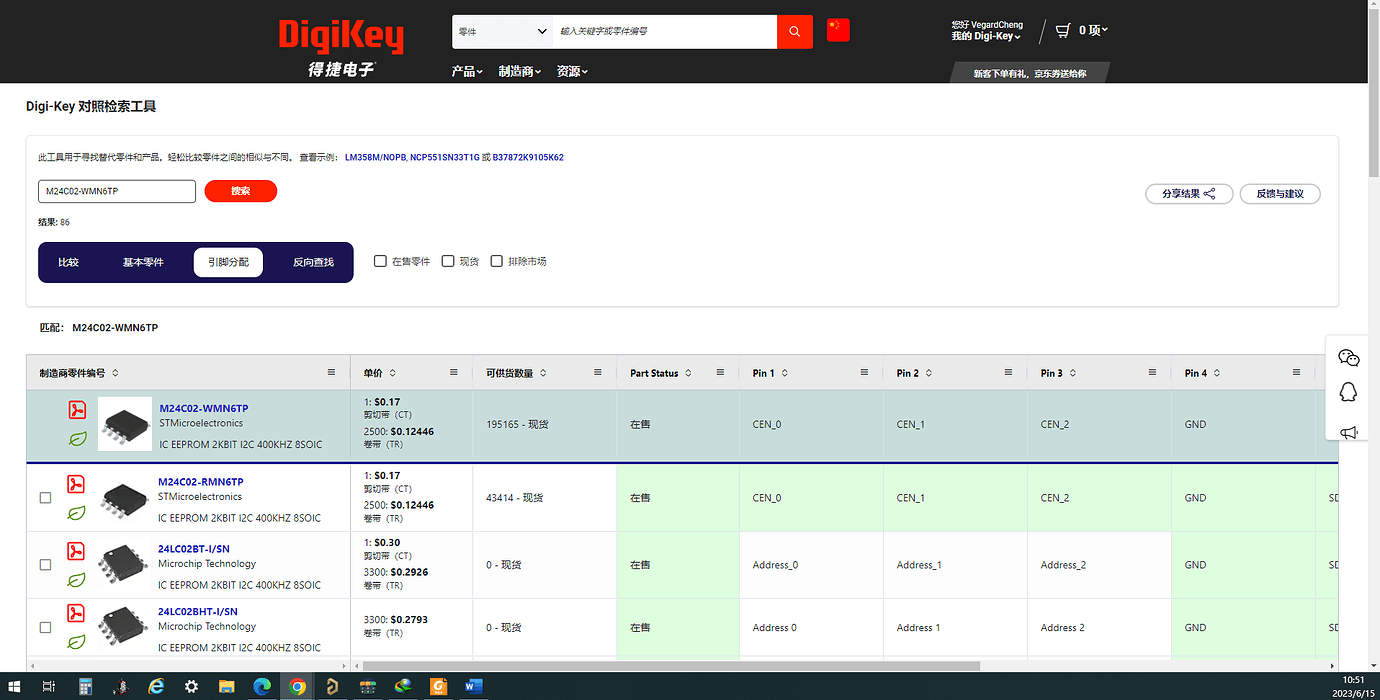Click the QQ penguin customer service icon
The width and height of the screenshot is (1380, 700).
click(x=1348, y=394)
